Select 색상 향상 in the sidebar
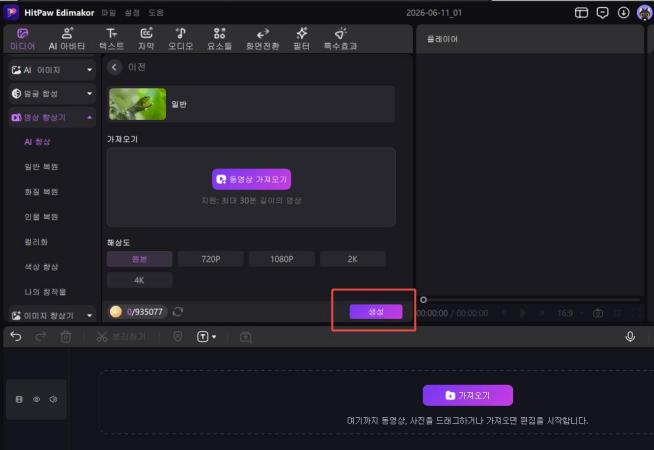This screenshot has width=654, height=450. [41, 267]
